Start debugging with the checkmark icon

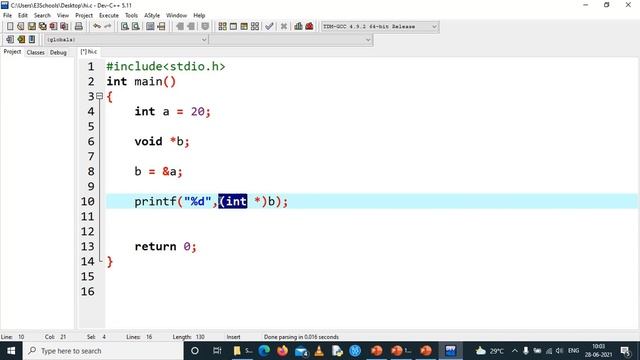[x=269, y=27]
